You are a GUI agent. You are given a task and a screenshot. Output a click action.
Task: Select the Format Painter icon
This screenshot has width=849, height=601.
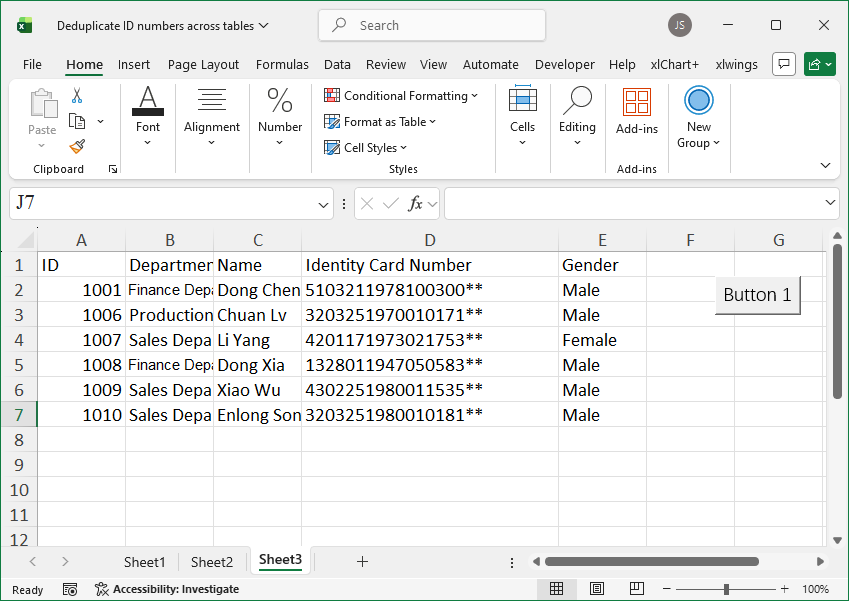(77, 147)
